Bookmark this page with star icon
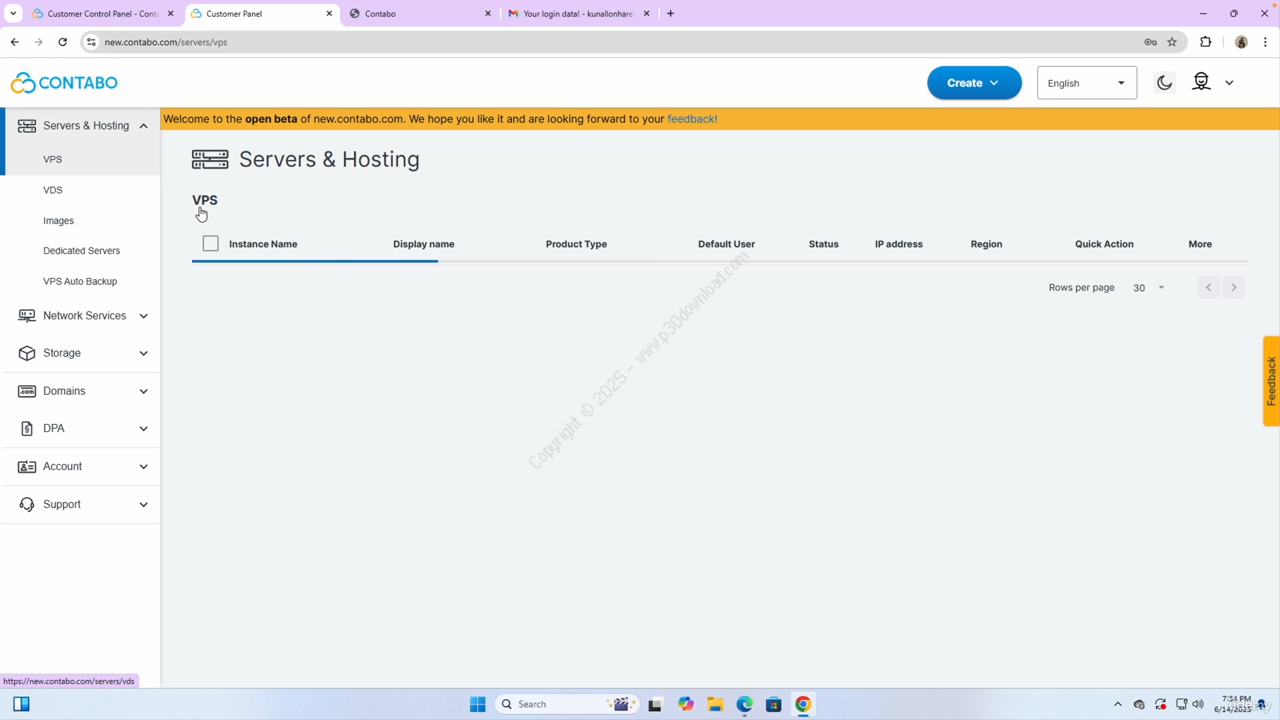 tap(1172, 42)
